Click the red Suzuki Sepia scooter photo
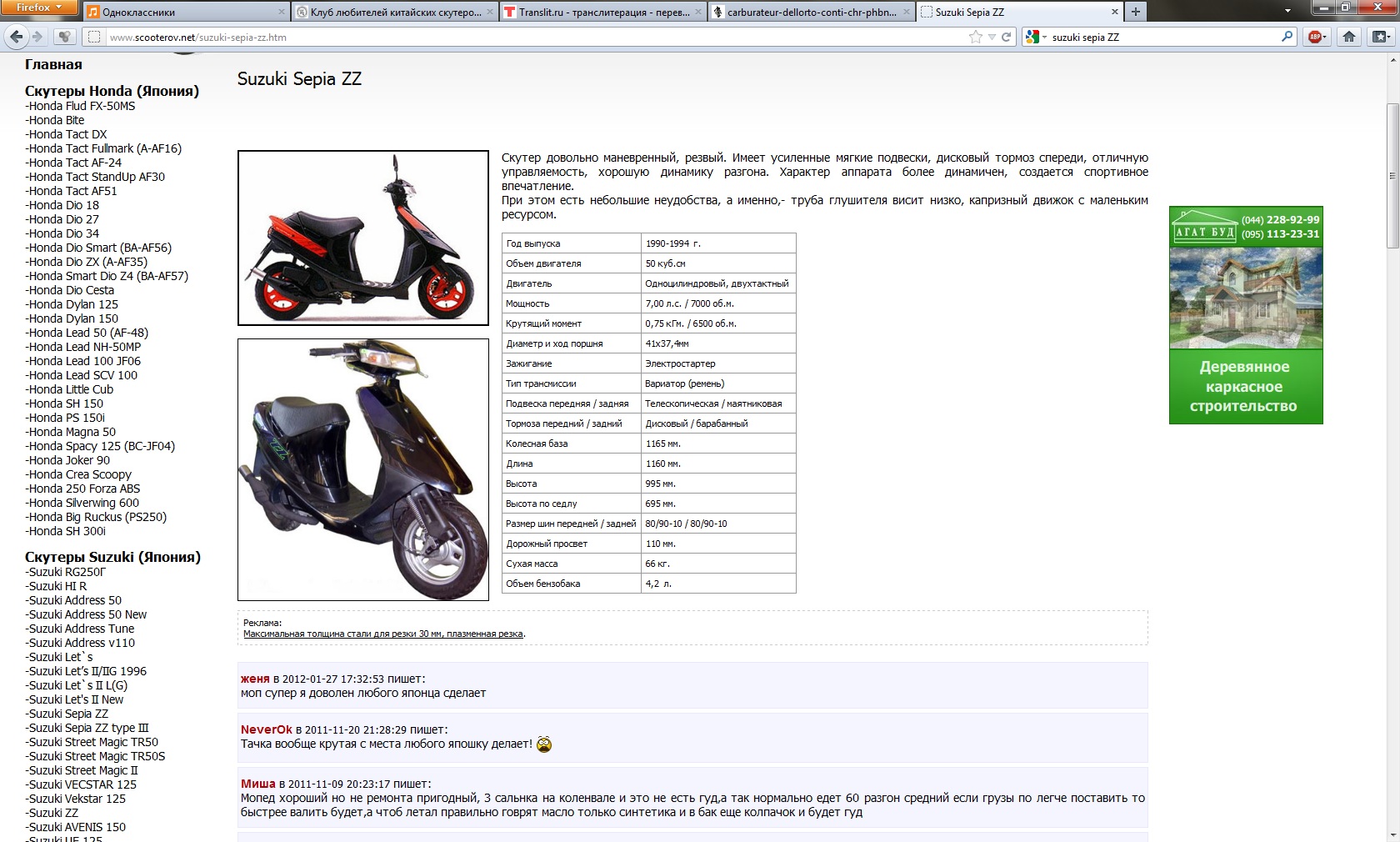Screen dimensions: 1400x842 click(x=362, y=238)
